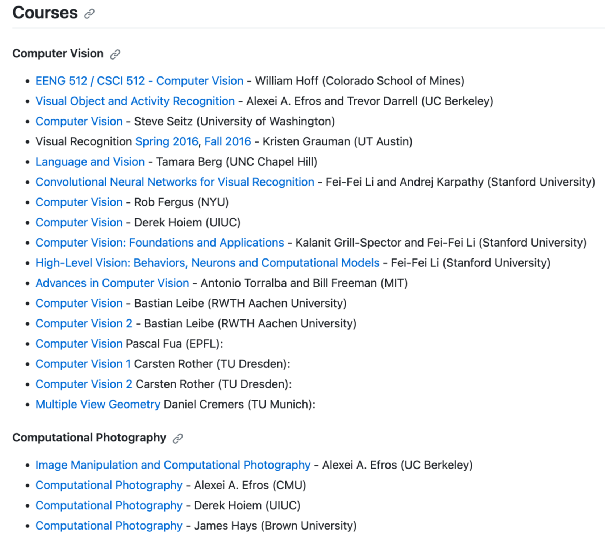Open the Language and Vision course link
The height and width of the screenshot is (538, 605).
[x=90, y=162]
